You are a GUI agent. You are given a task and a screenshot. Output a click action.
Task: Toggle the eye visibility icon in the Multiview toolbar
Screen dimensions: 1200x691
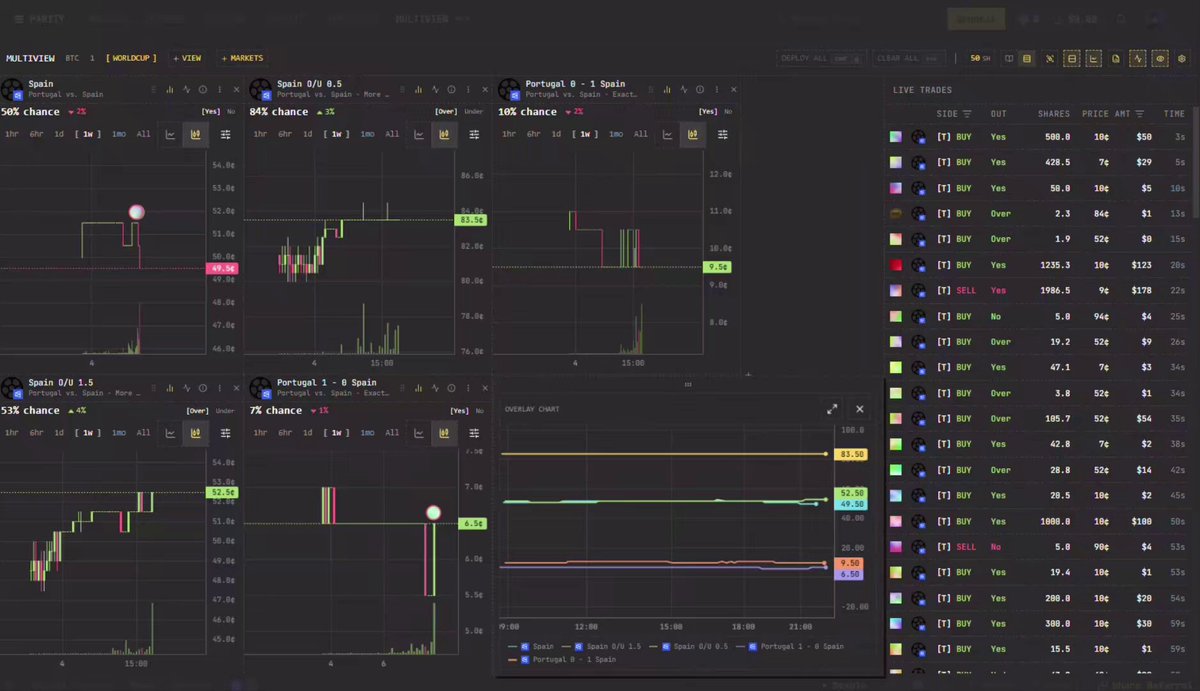click(1160, 59)
